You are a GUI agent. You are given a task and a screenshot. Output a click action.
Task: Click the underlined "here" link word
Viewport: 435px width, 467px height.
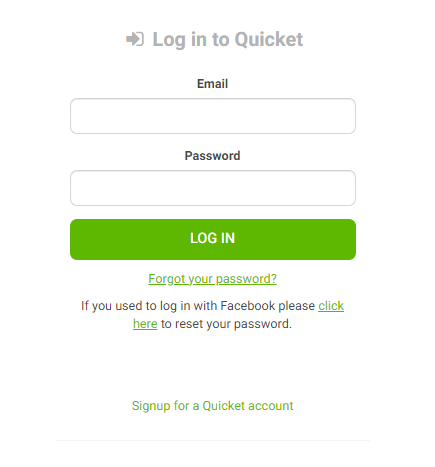tap(145, 324)
